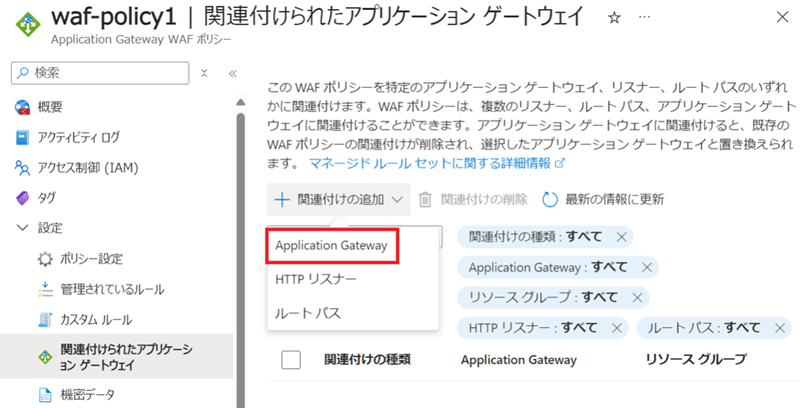This screenshot has height=408, width=800.
Task: Clear the sidebar search with the X
Action: click(x=204, y=73)
